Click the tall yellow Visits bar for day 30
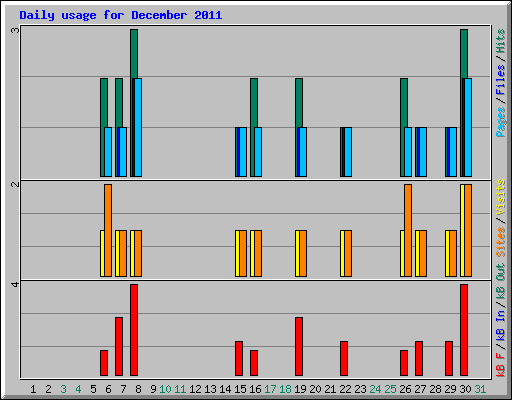Image resolution: width=512 pixels, height=400 pixels. [462, 230]
